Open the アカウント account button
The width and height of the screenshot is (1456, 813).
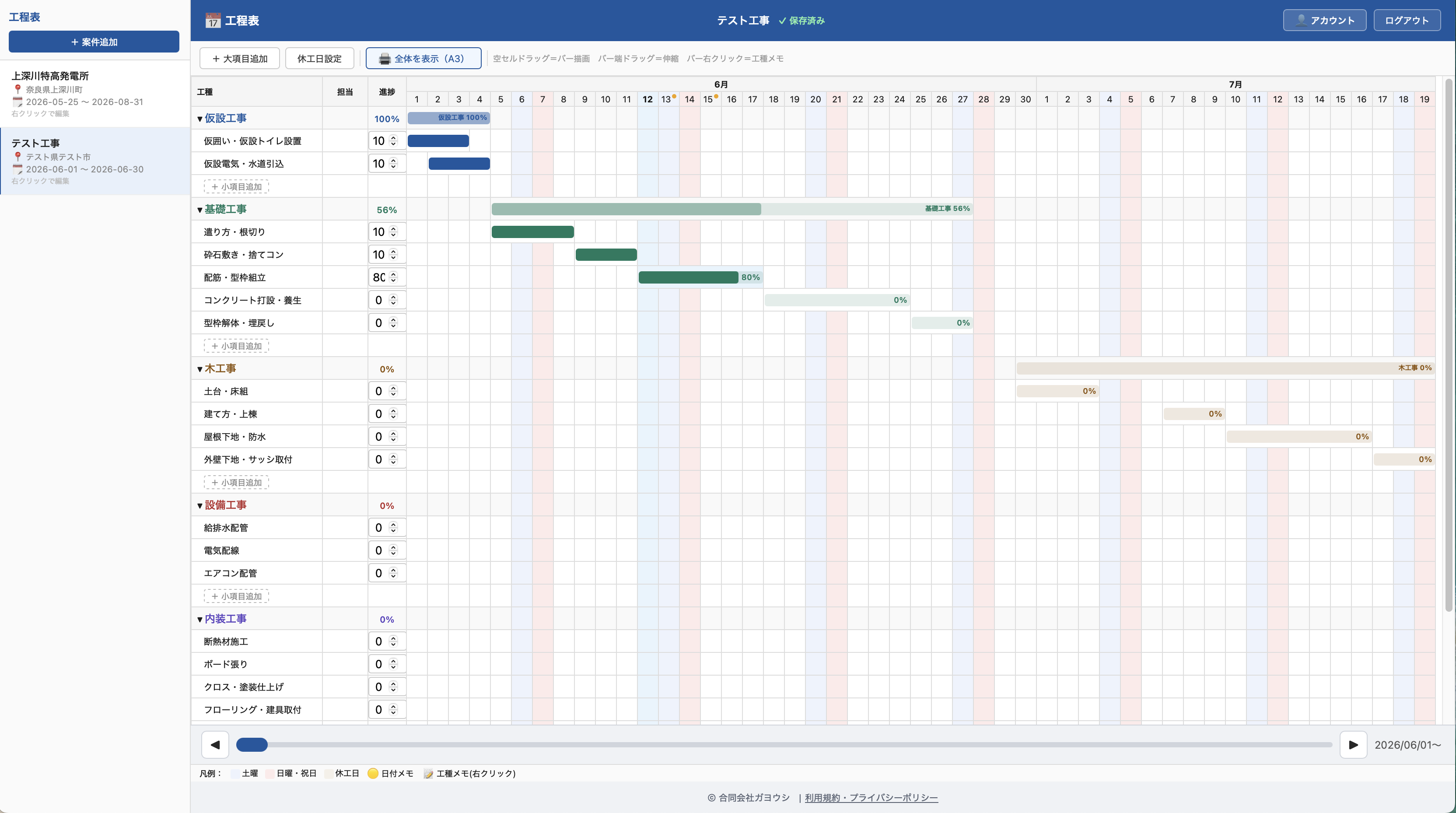(x=1324, y=21)
